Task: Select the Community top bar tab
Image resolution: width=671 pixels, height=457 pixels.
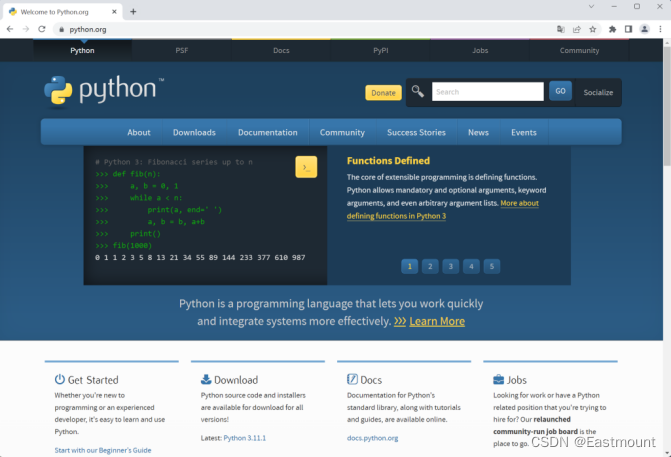Action: click(579, 50)
